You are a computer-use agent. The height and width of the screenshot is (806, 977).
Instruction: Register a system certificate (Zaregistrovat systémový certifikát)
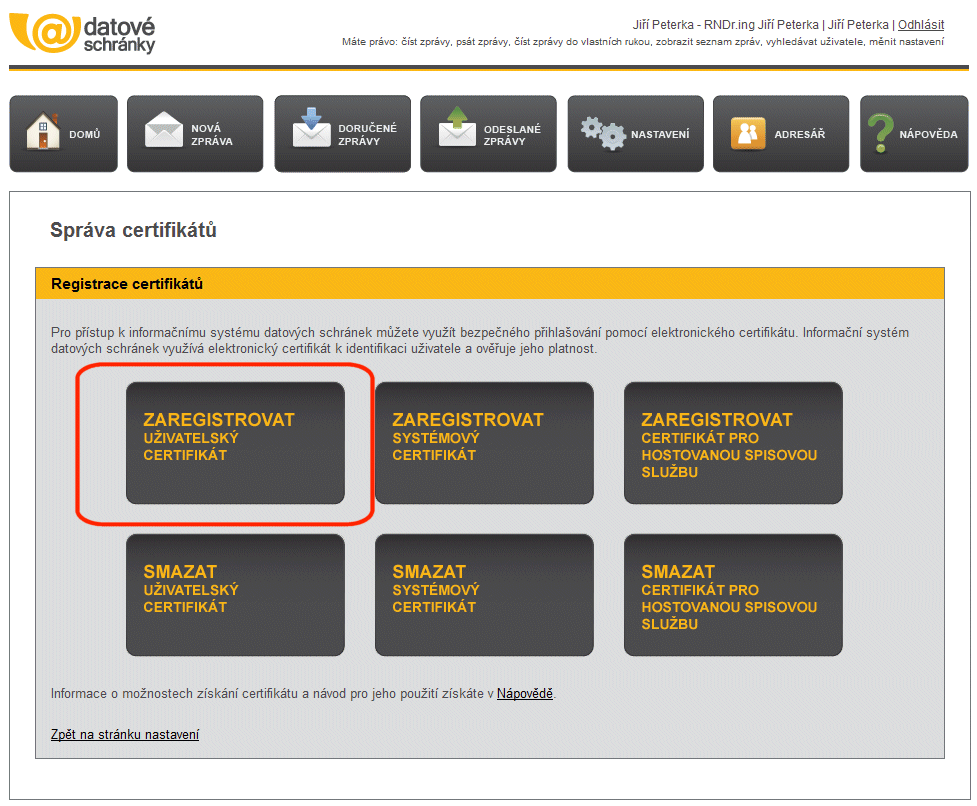484,443
